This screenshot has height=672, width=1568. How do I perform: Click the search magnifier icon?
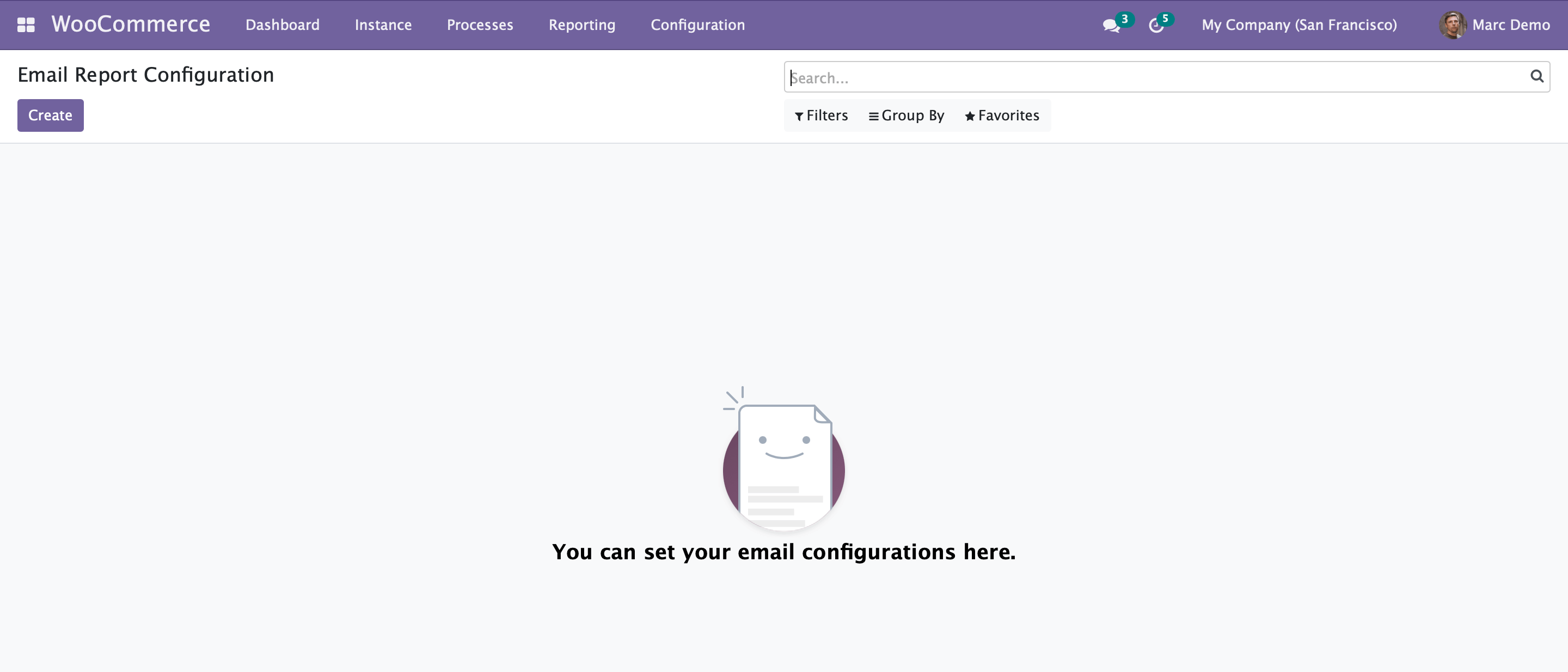click(1536, 76)
